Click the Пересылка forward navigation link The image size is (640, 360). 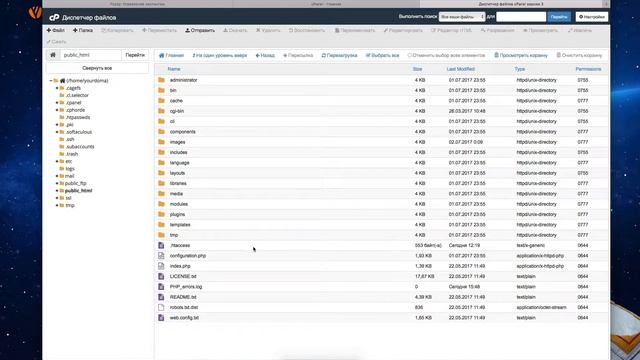298,55
